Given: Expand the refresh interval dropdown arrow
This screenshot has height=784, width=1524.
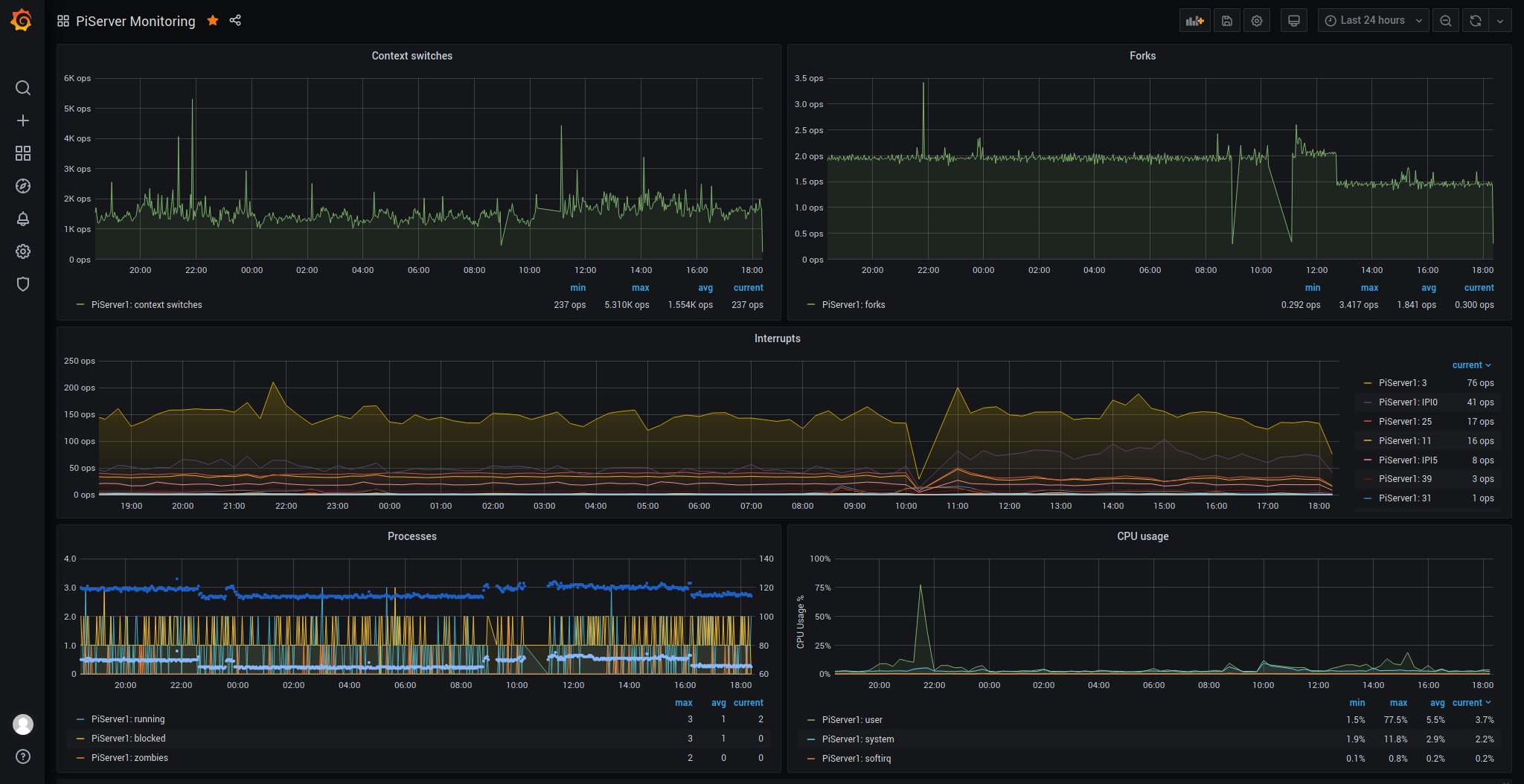Looking at the screenshot, I should click(1500, 21).
